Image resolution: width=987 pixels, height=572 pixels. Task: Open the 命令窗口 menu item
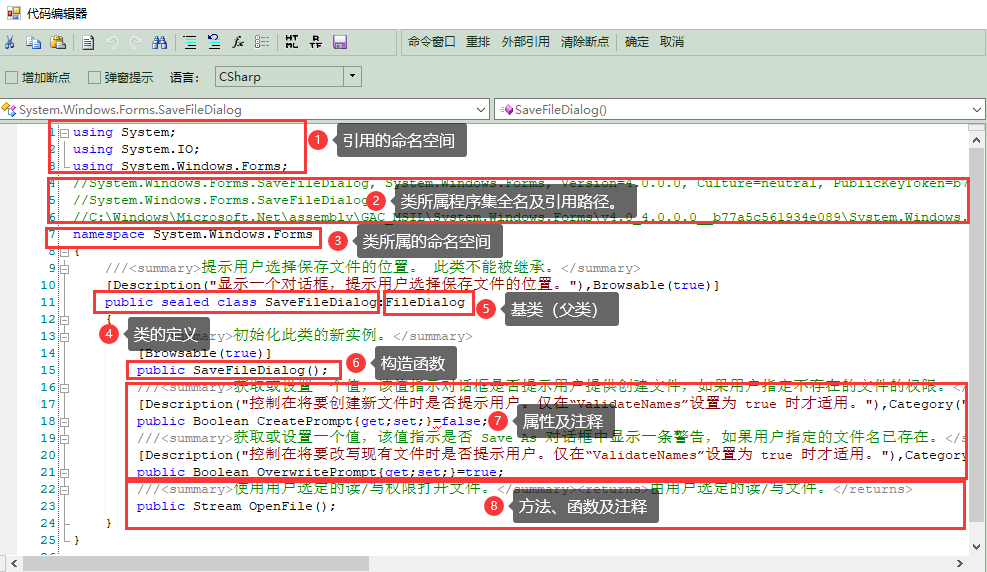(432, 42)
